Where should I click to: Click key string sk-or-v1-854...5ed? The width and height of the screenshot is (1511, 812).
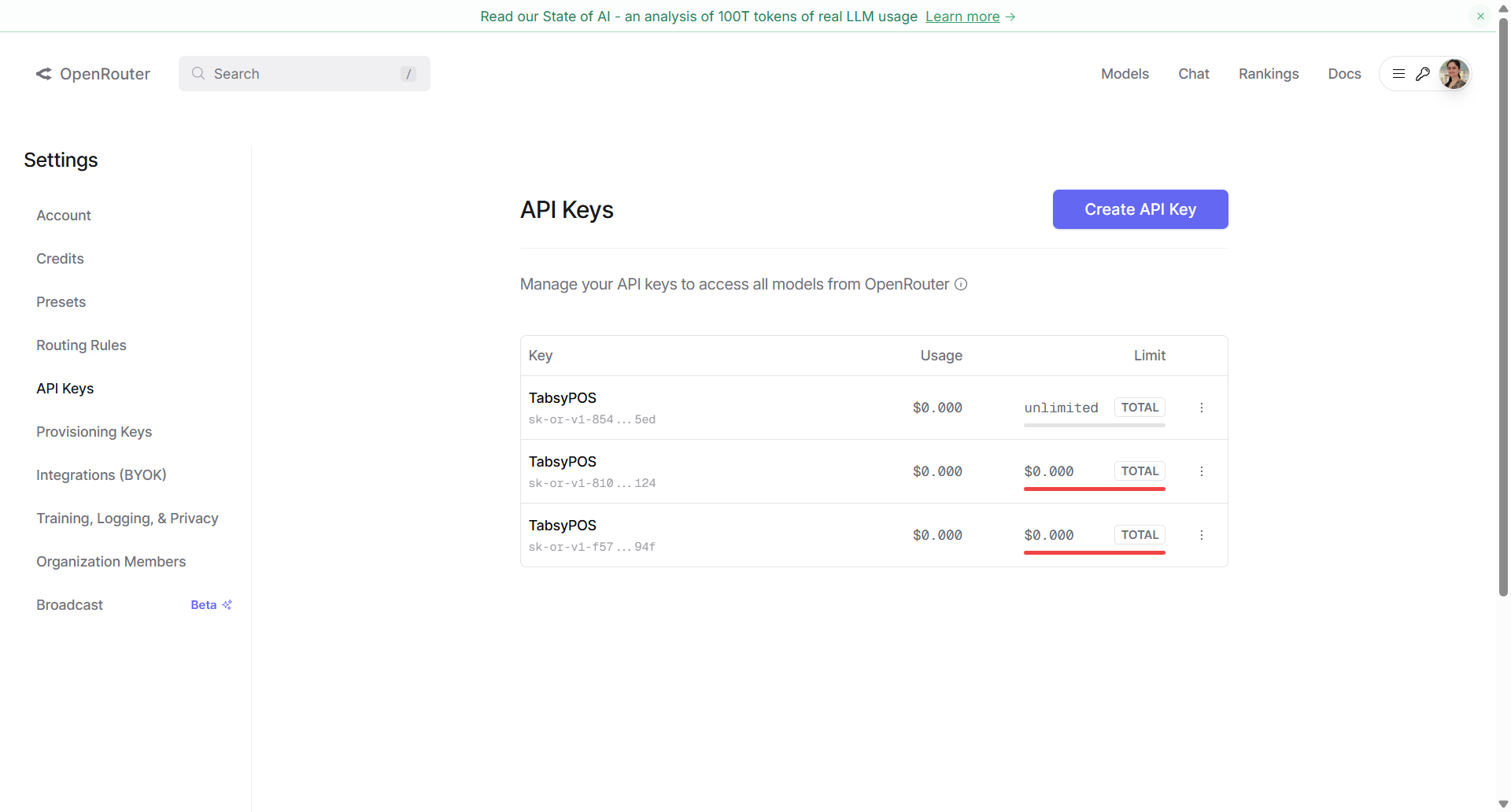(592, 419)
